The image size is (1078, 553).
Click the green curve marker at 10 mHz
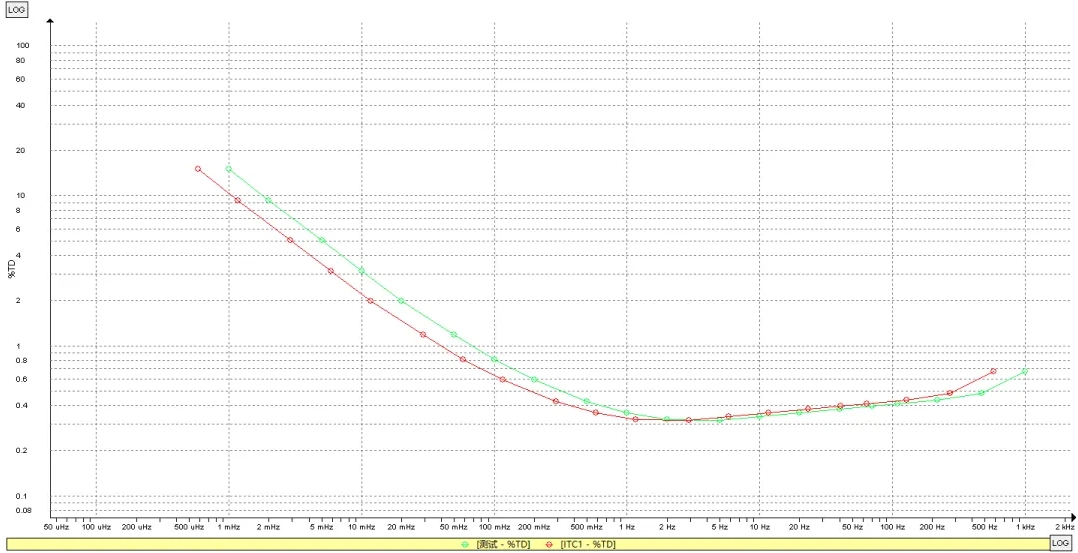pos(361,271)
